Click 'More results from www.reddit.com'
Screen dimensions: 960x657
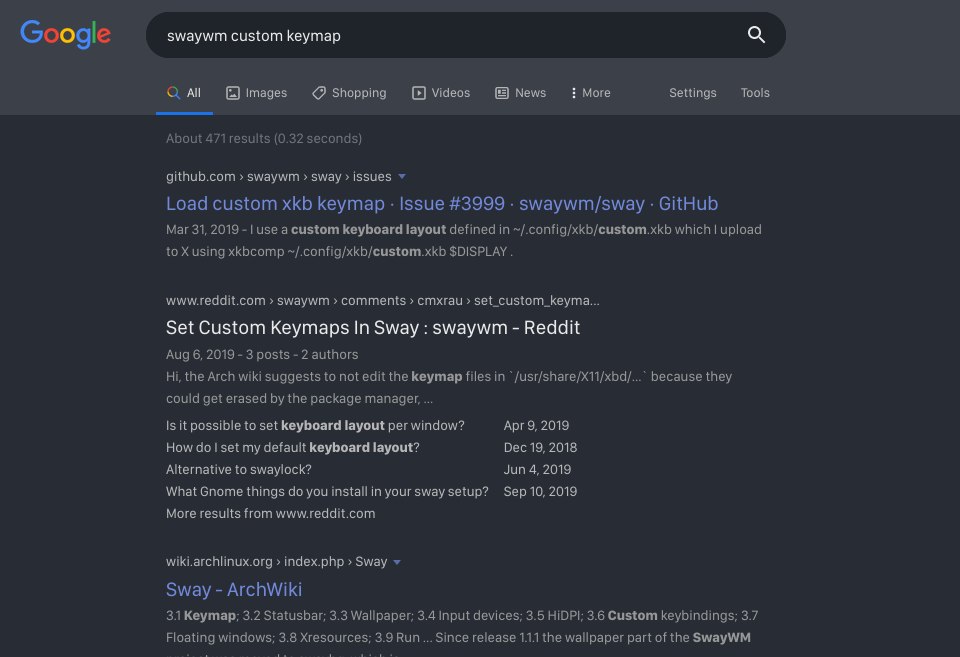click(x=271, y=514)
